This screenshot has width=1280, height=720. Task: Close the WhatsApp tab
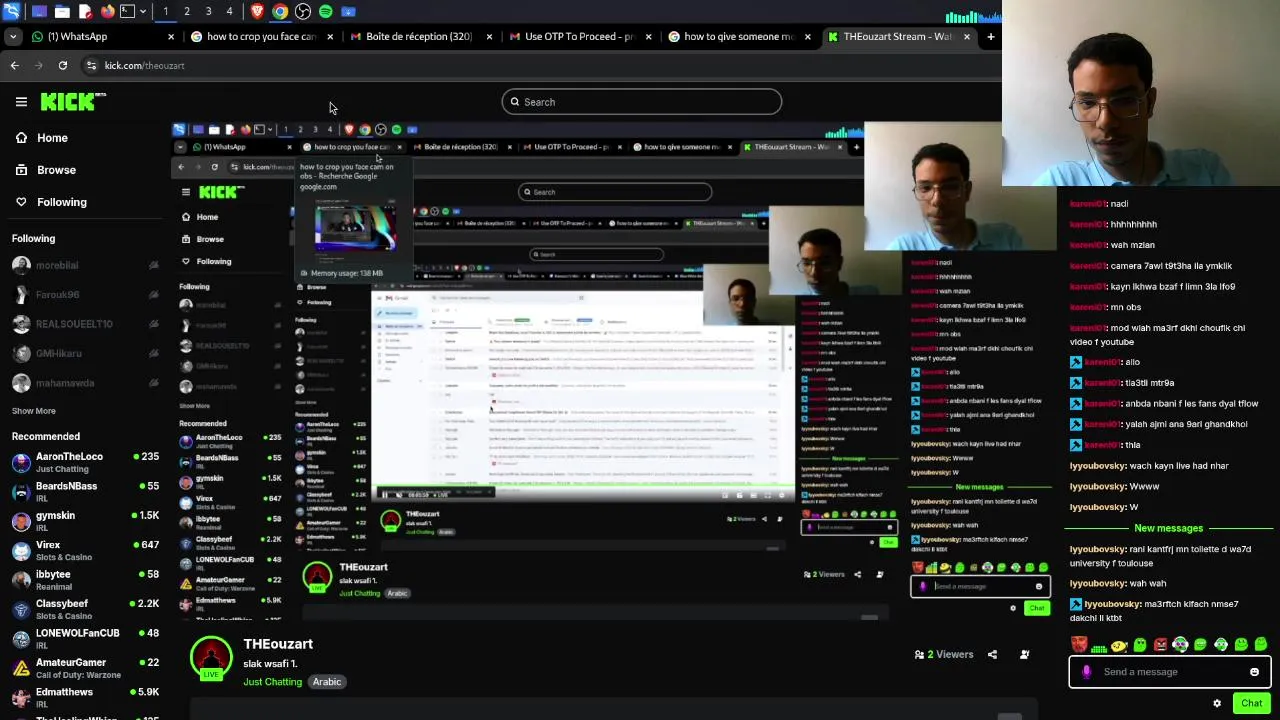[171, 37]
